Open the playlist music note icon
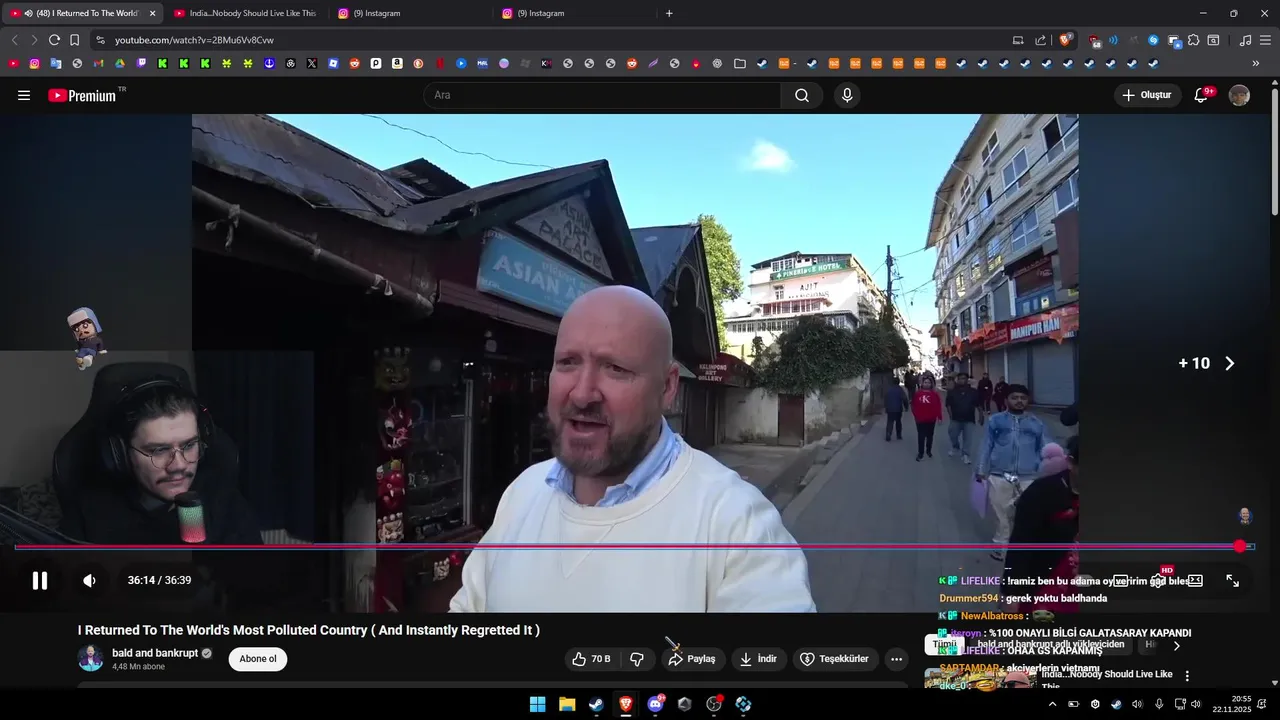 [1245, 40]
